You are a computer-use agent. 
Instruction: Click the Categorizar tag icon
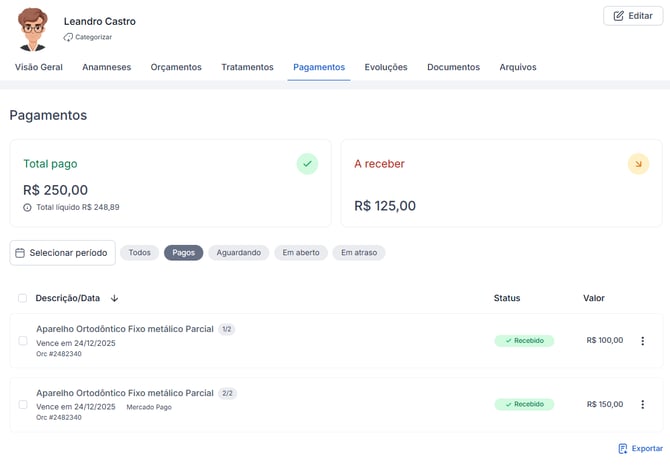pyautogui.click(x=68, y=37)
